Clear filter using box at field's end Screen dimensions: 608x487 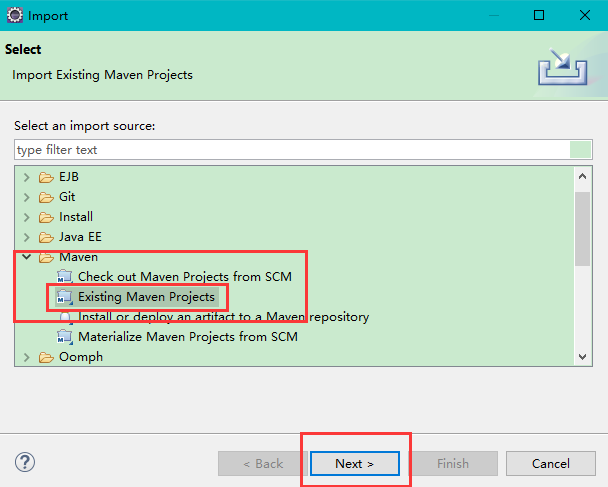click(580, 150)
